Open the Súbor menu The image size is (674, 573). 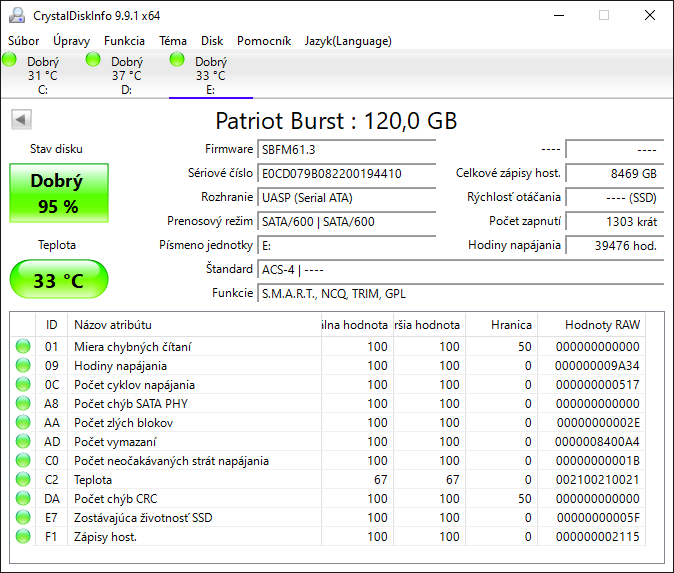click(24, 41)
